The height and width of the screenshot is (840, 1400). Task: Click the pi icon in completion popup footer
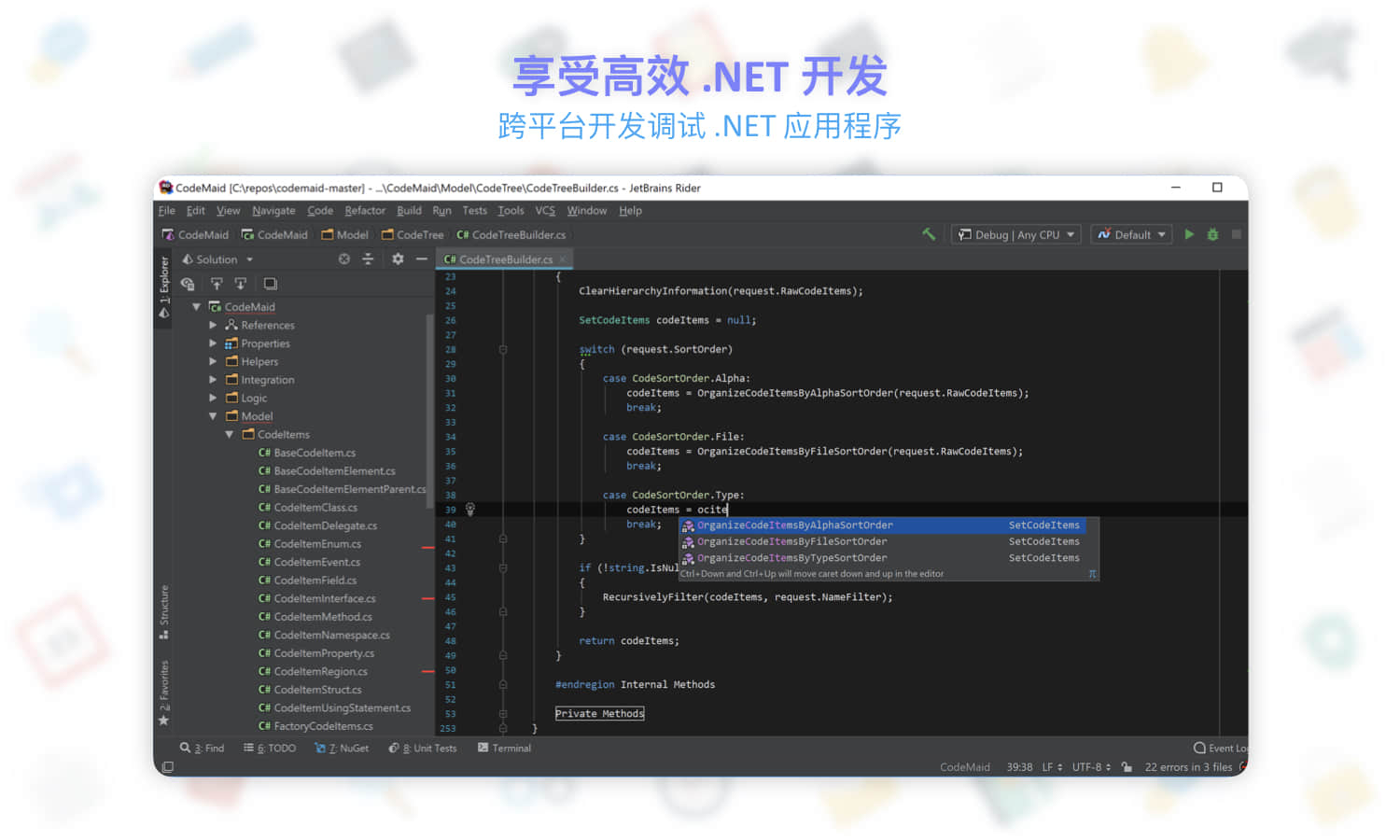(x=1092, y=574)
